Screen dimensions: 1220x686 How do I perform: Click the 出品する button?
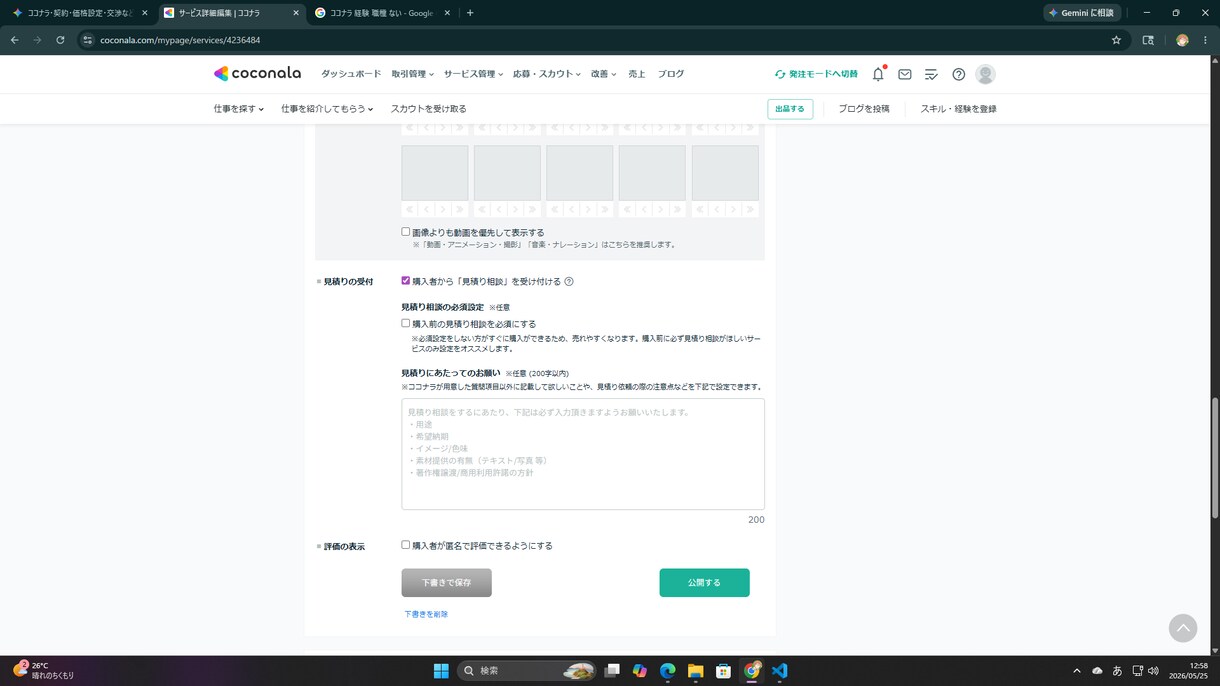point(790,108)
